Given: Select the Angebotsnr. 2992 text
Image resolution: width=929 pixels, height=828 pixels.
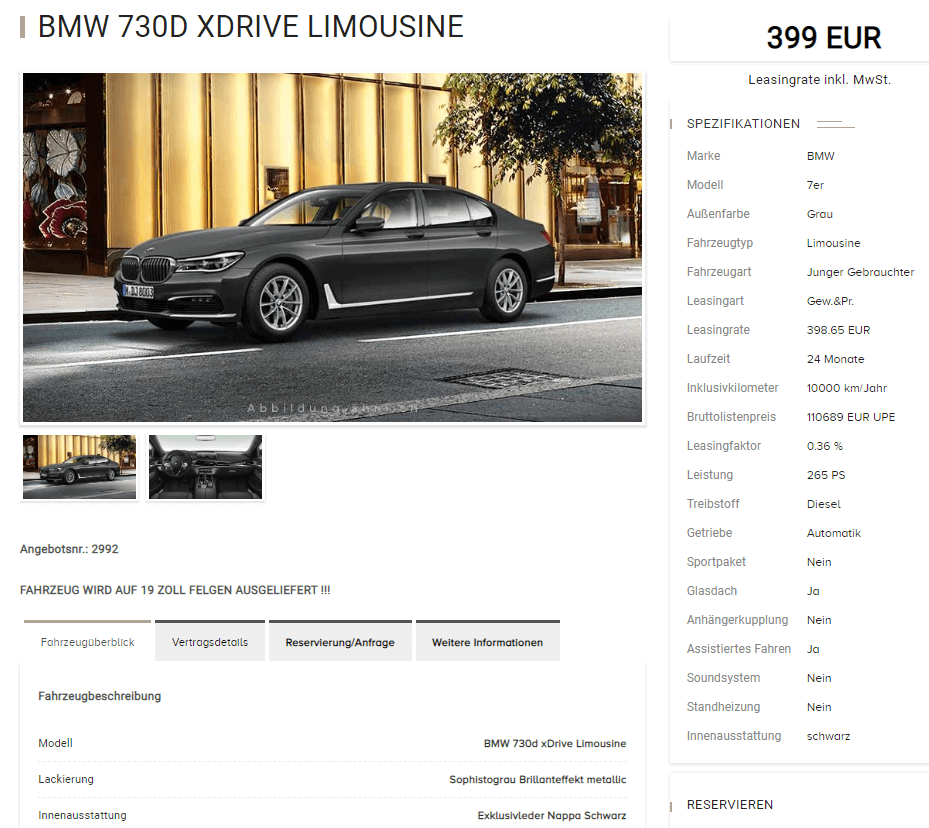Looking at the screenshot, I should 69,549.
